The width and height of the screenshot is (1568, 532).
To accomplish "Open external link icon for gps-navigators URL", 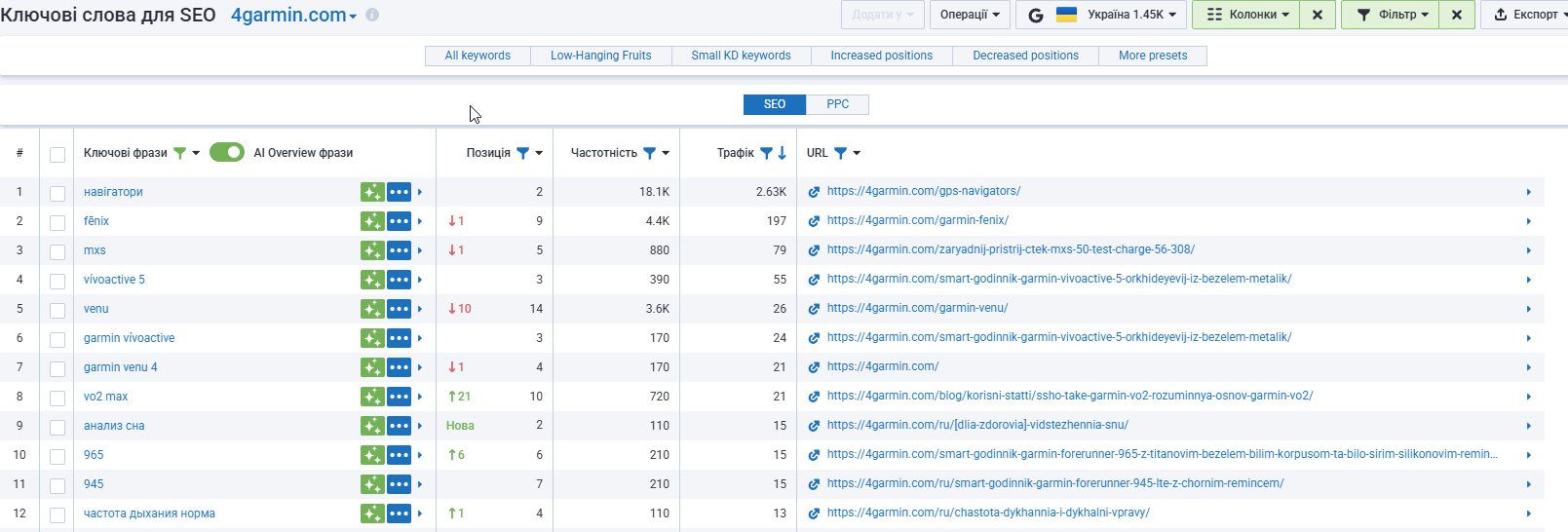I will (814, 192).
